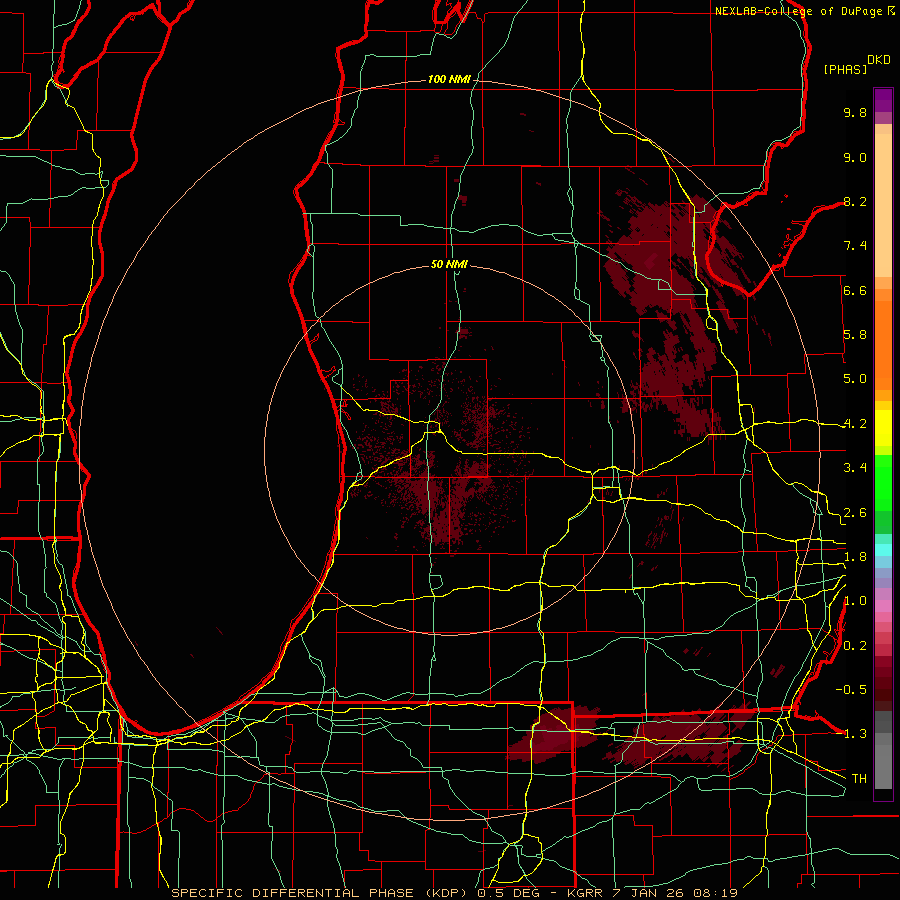Click the [PHAS] units label
The height and width of the screenshot is (900, 900).
tap(845, 70)
